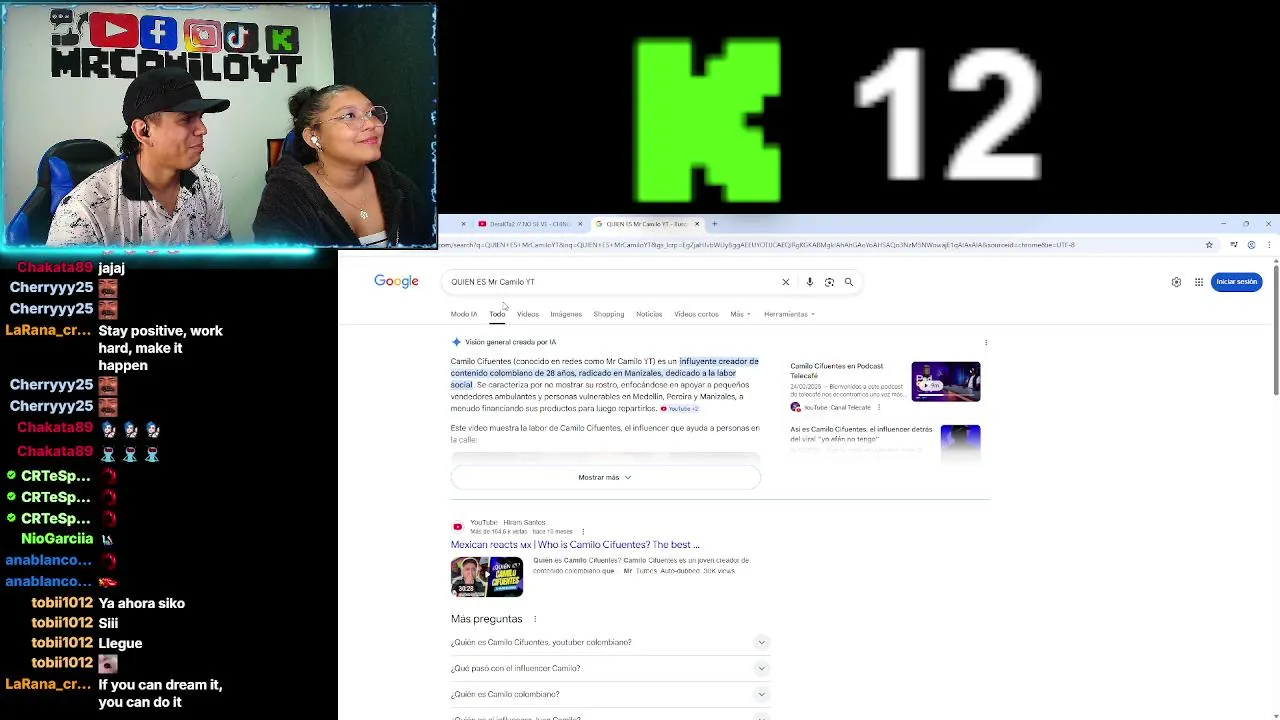Expand ¿Qué pasó con el influencer Camilo?

610,668
